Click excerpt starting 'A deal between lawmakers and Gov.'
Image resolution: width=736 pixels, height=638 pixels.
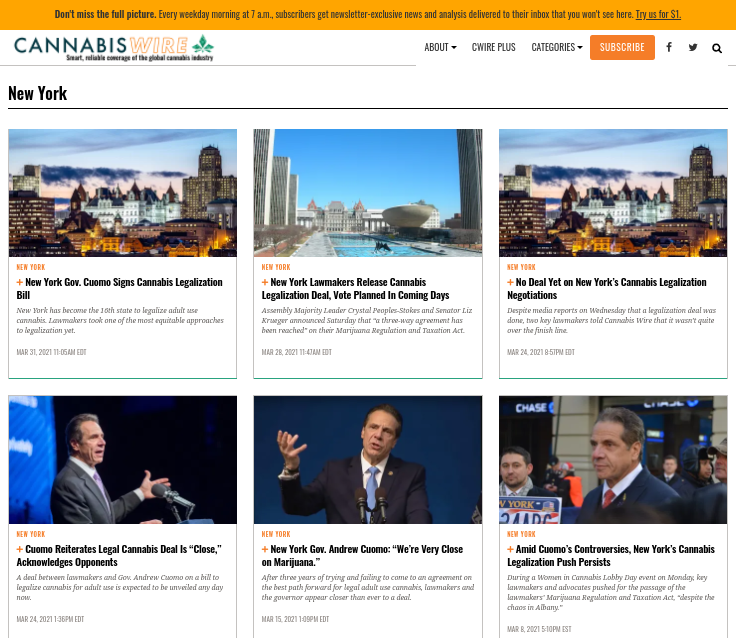pyautogui.click(x=120, y=587)
